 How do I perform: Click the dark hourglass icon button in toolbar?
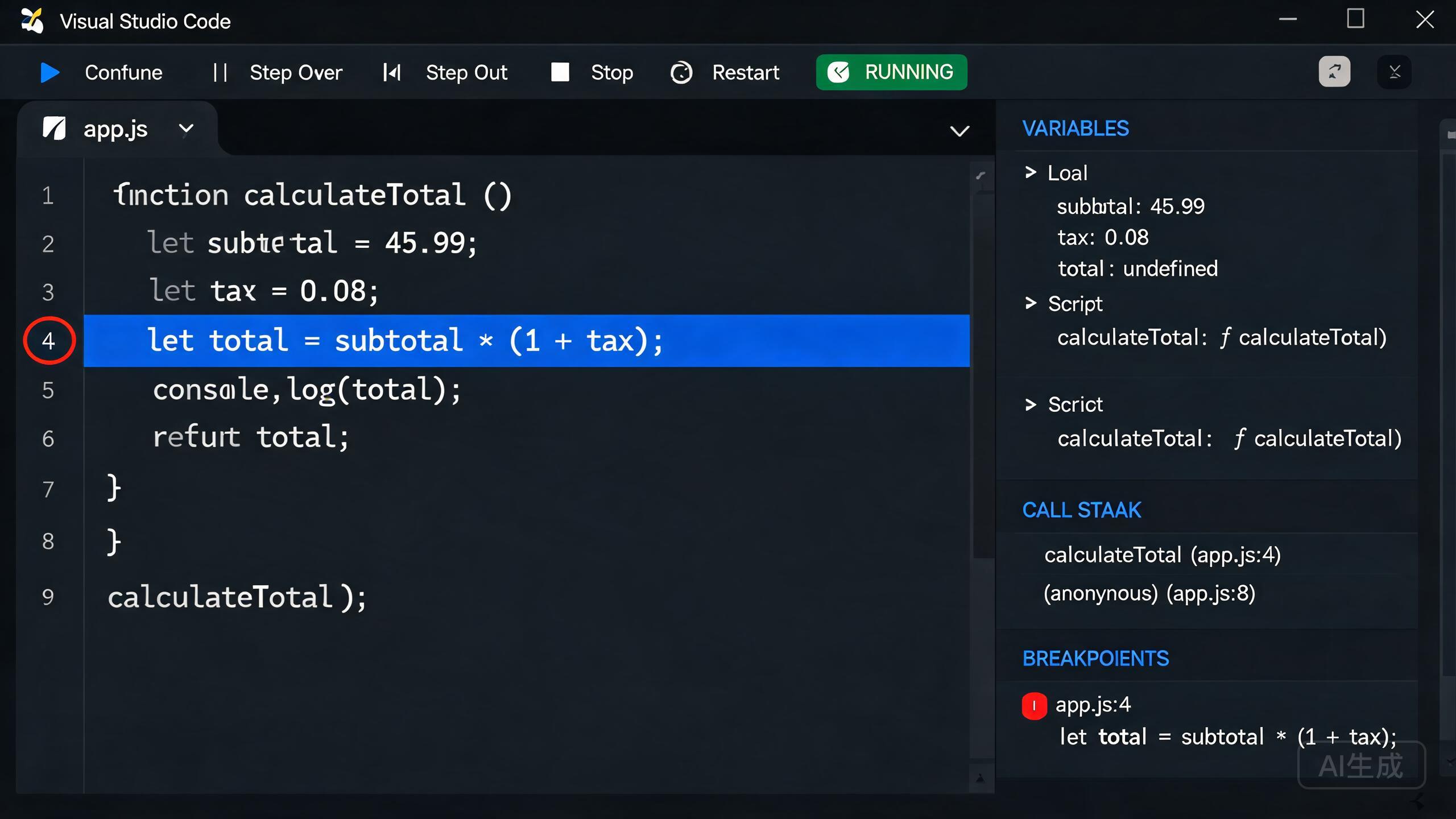[x=1394, y=72]
